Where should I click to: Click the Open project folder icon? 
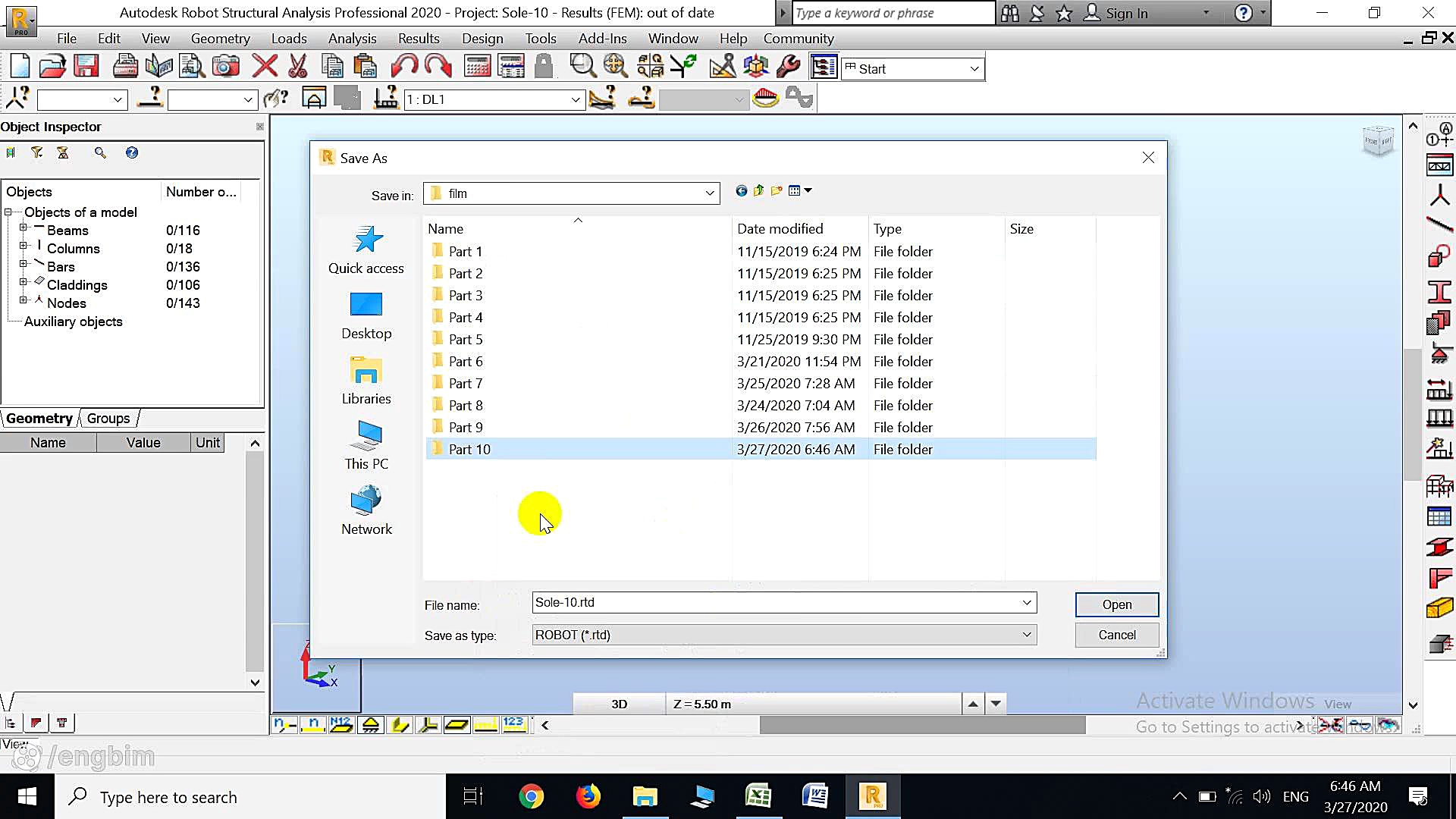coord(52,67)
